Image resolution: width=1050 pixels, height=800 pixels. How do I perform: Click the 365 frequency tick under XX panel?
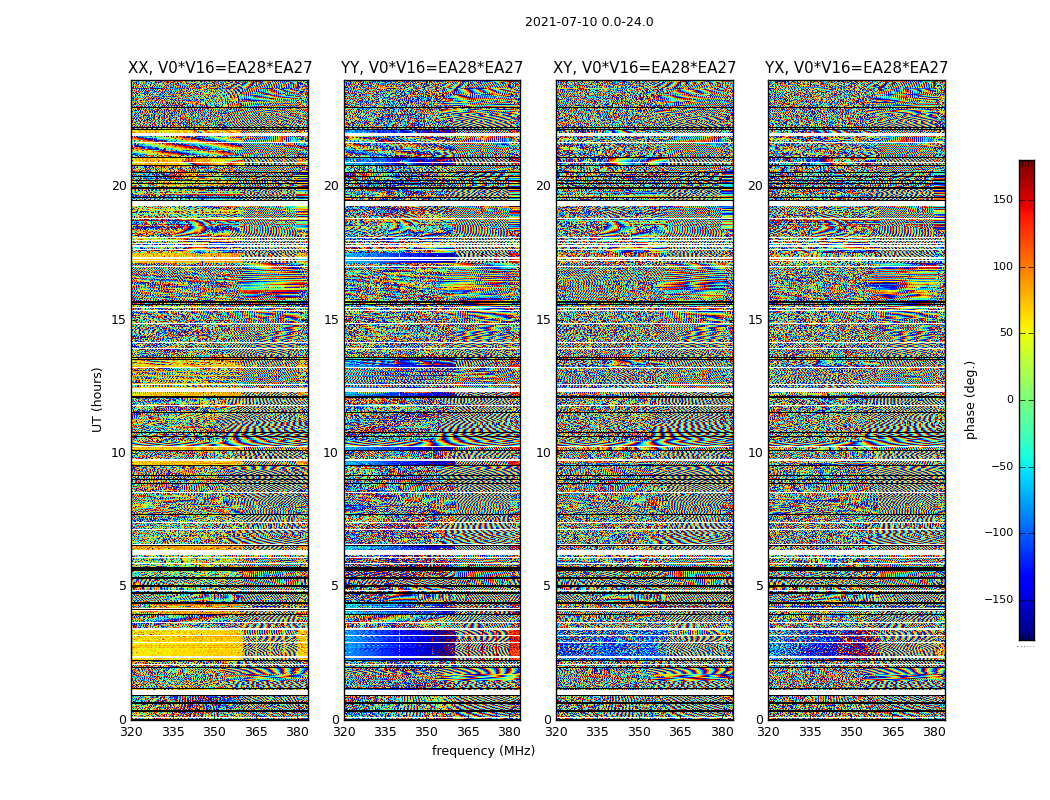[x=256, y=732]
